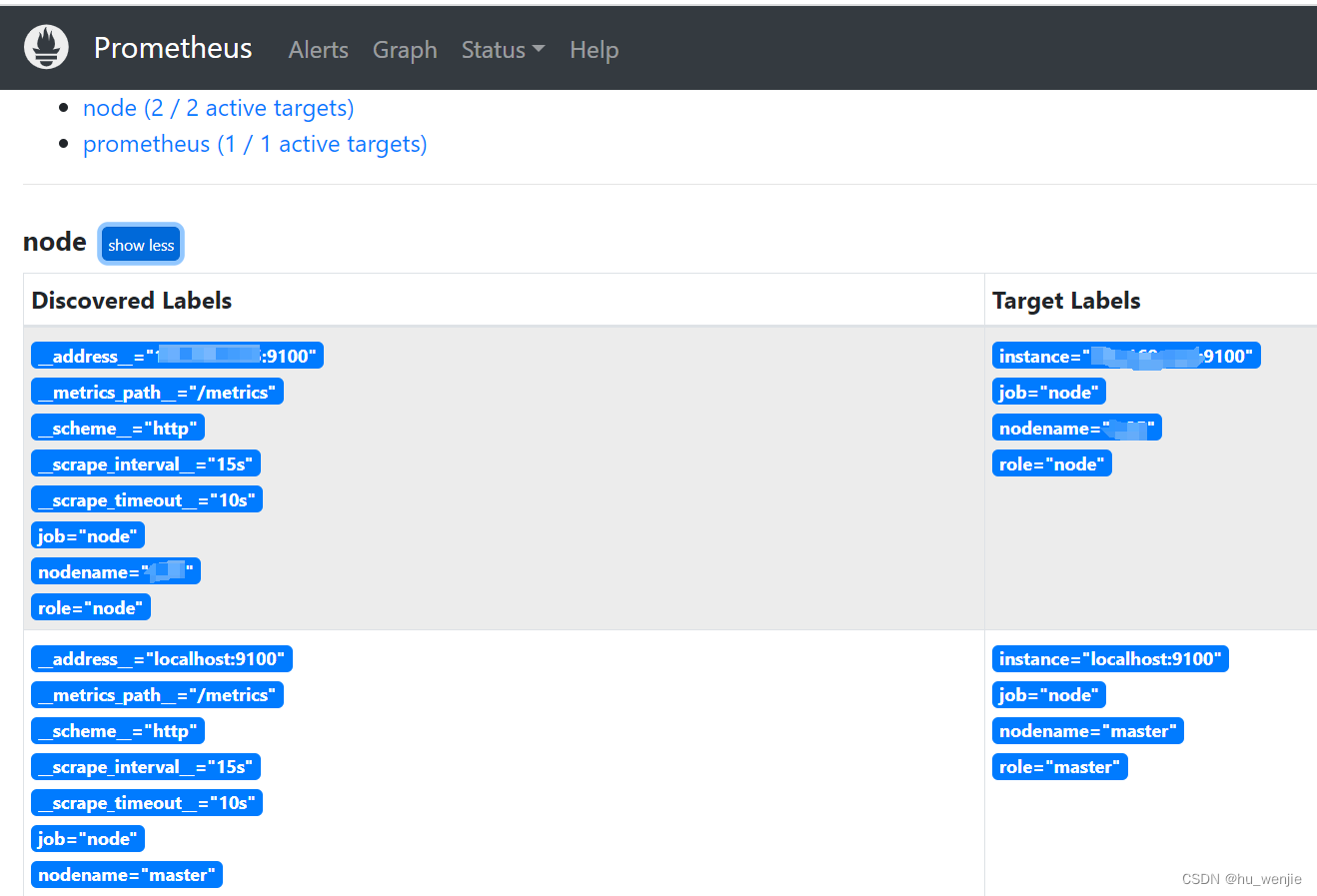This screenshot has width=1317, height=896.
Task: Select localhost row __scrape_interval__="15s" label
Action: pyautogui.click(x=146, y=766)
